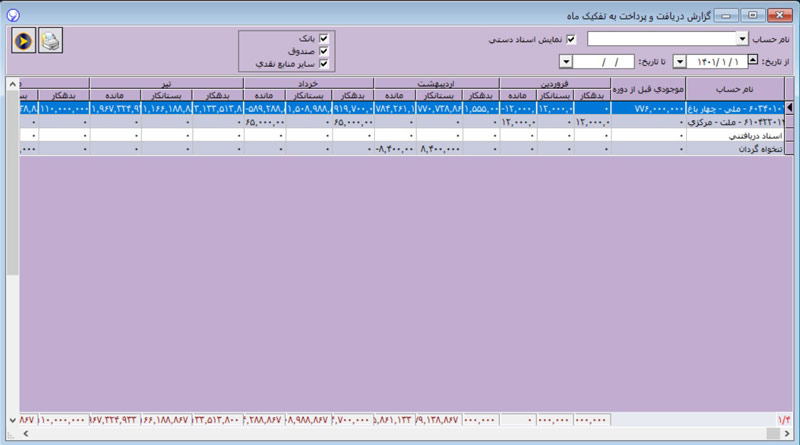Open the نام حساب dropdown list
800x445 pixels.
point(742,39)
